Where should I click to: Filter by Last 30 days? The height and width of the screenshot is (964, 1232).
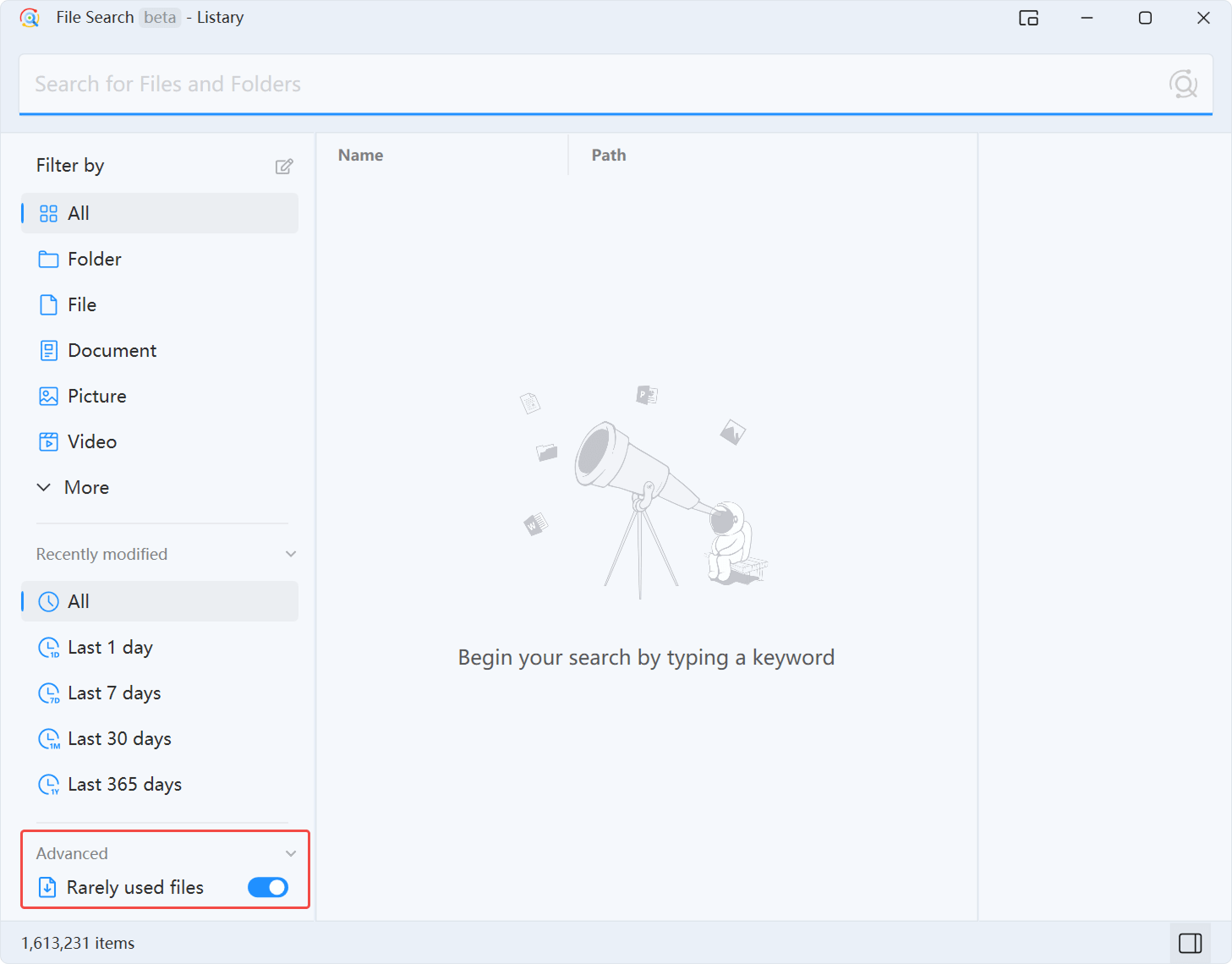160,738
